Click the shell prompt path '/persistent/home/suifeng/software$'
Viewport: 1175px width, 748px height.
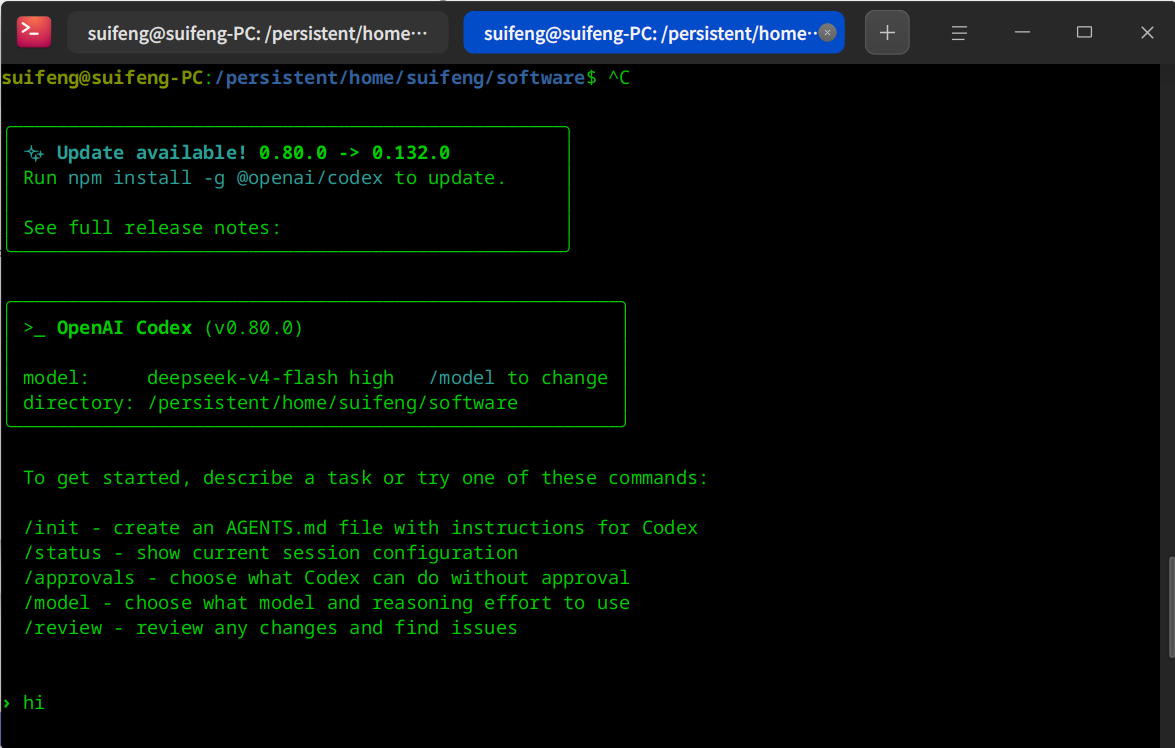pos(405,78)
